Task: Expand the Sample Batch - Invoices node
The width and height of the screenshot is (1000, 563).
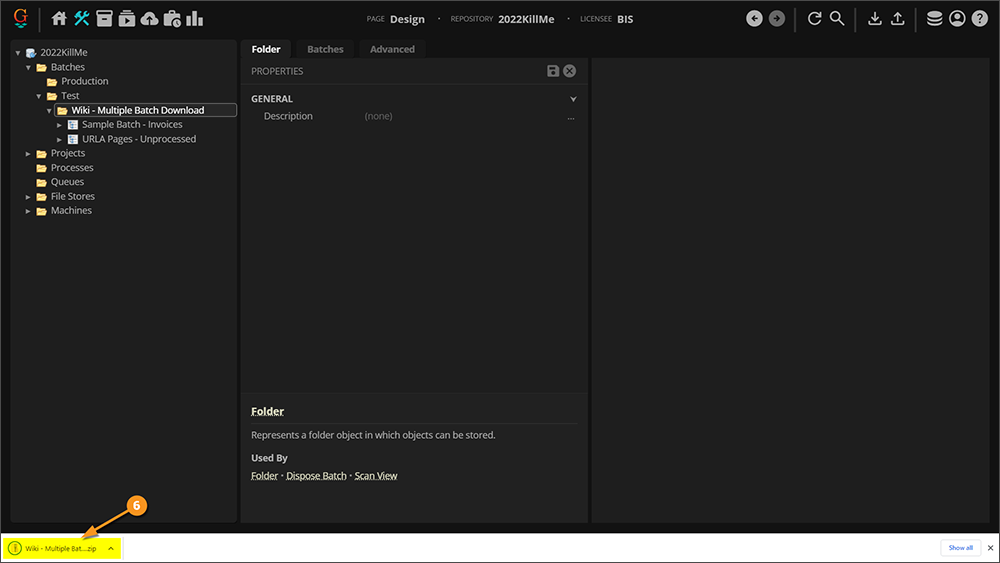Action: pos(59,125)
